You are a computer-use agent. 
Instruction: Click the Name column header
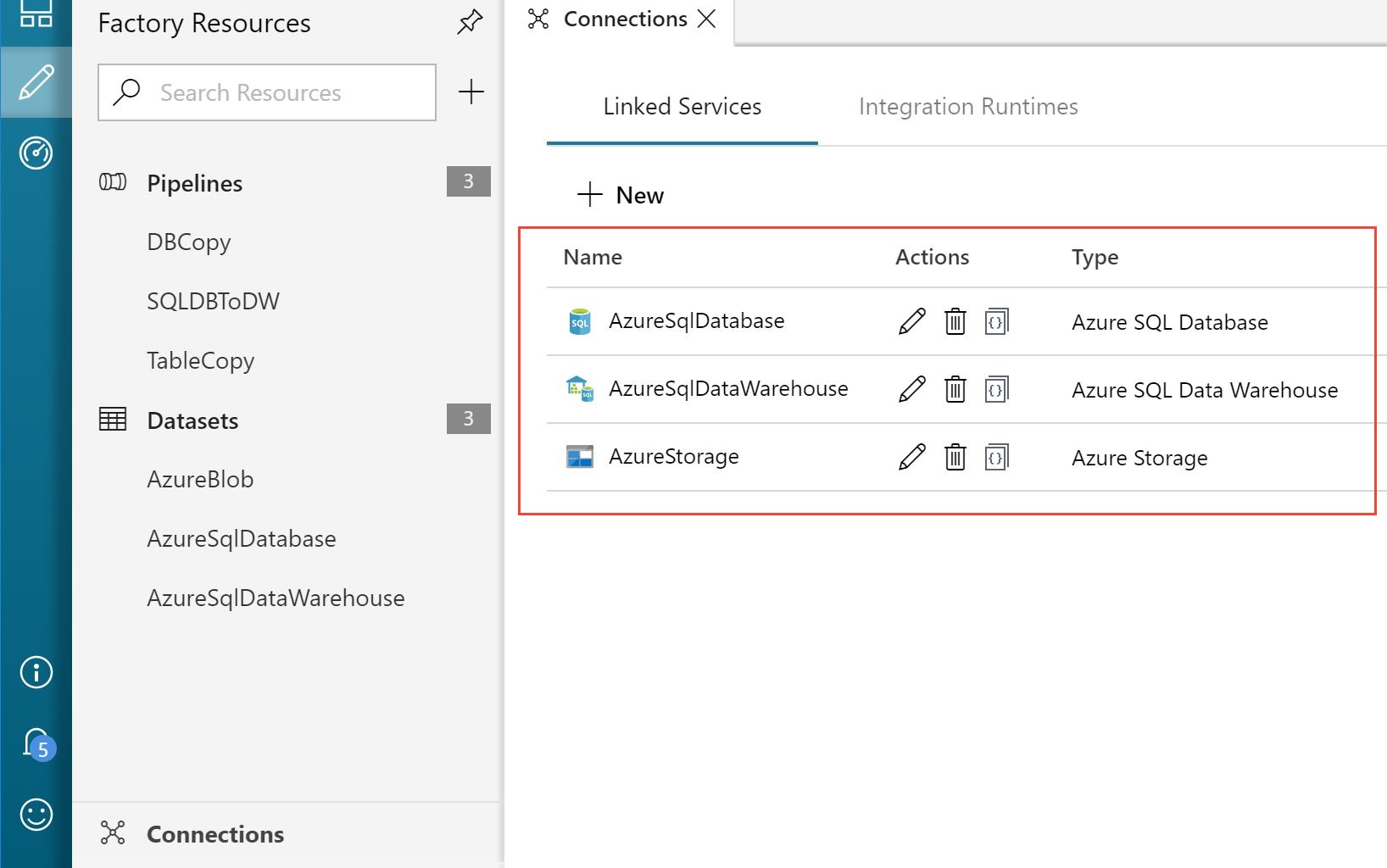[x=593, y=257]
